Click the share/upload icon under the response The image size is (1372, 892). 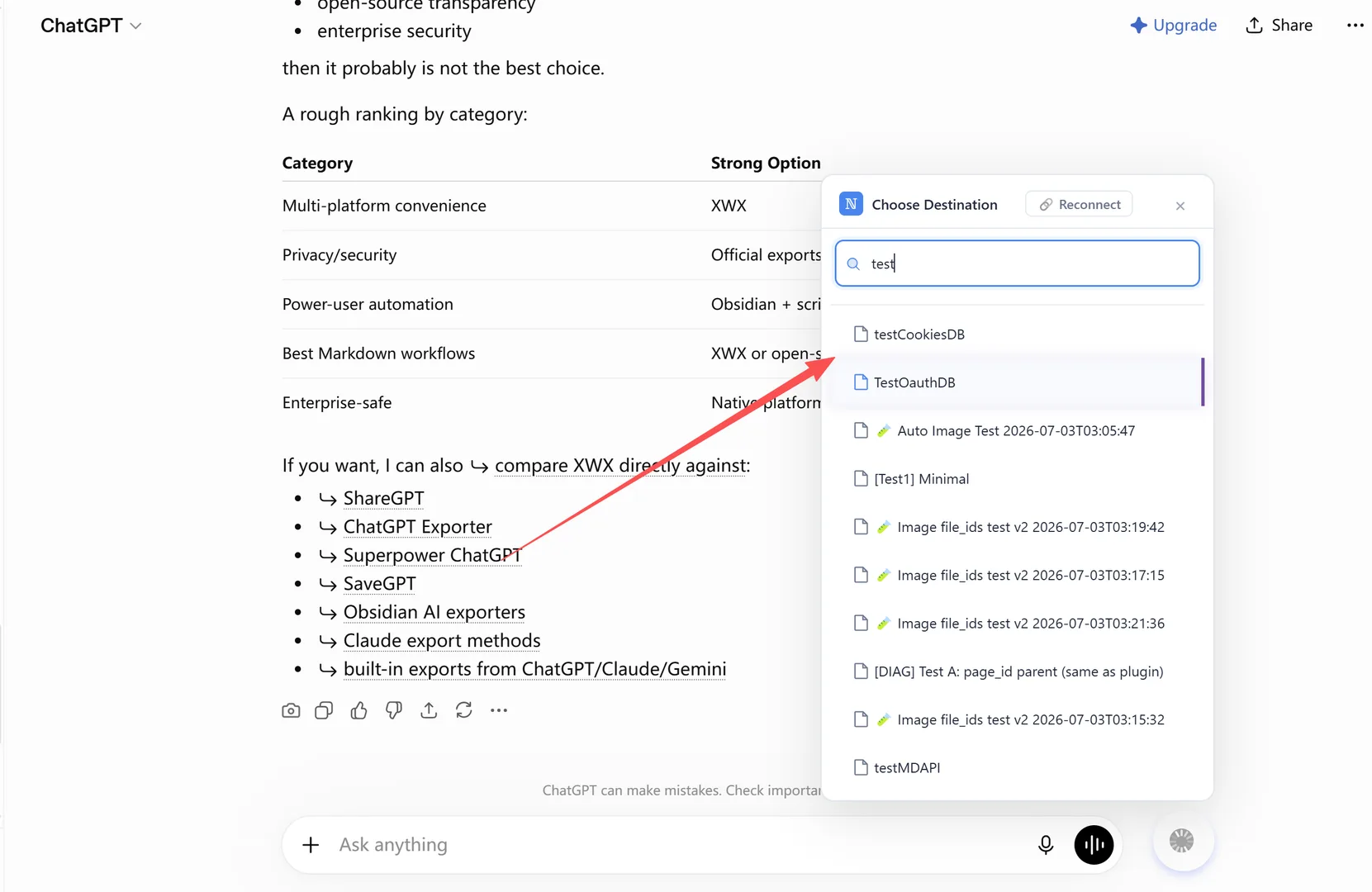click(429, 710)
